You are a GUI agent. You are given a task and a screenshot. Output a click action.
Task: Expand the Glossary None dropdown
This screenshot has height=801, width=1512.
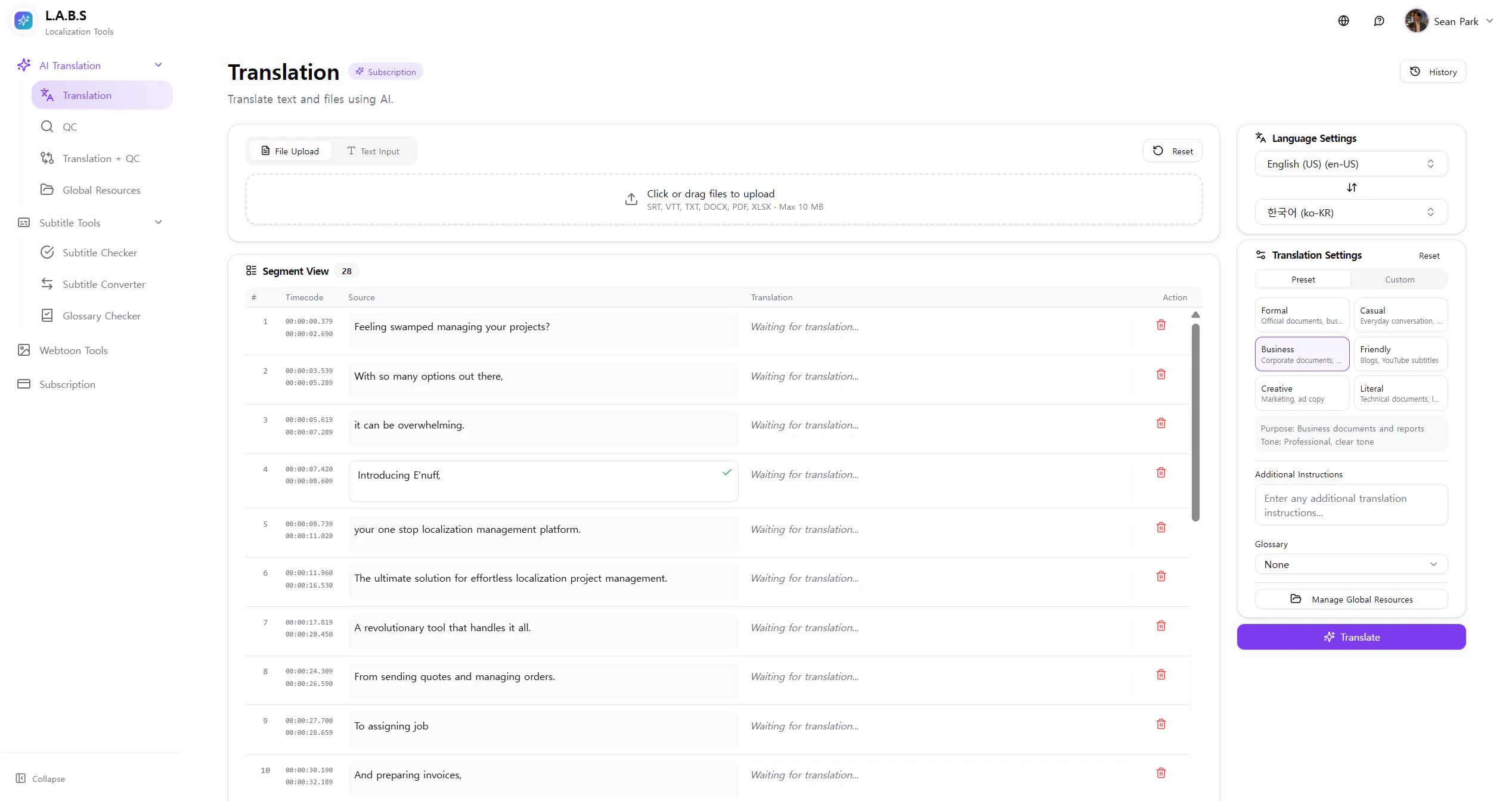1350,564
